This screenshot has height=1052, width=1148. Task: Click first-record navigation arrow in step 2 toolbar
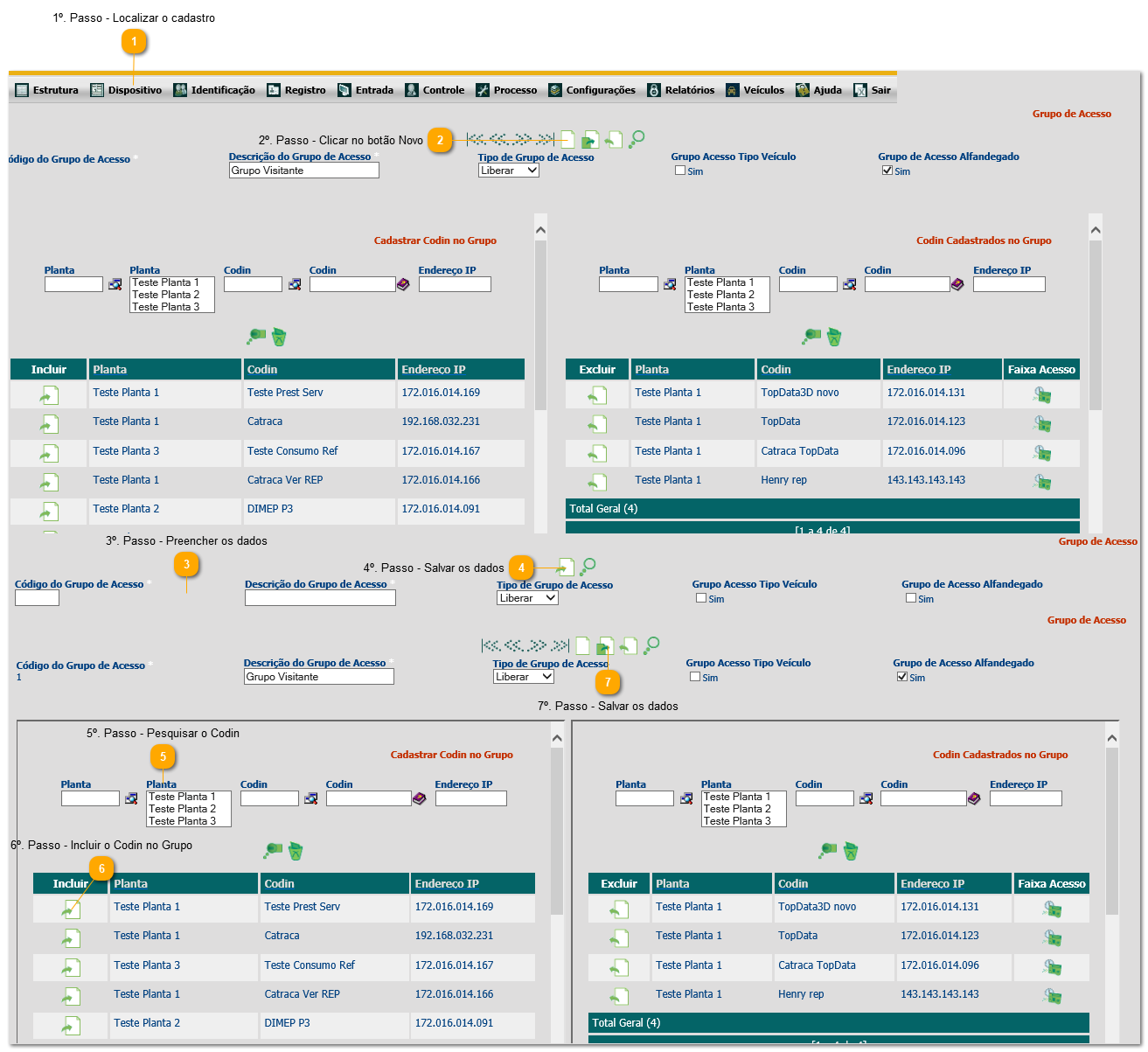coord(477,139)
